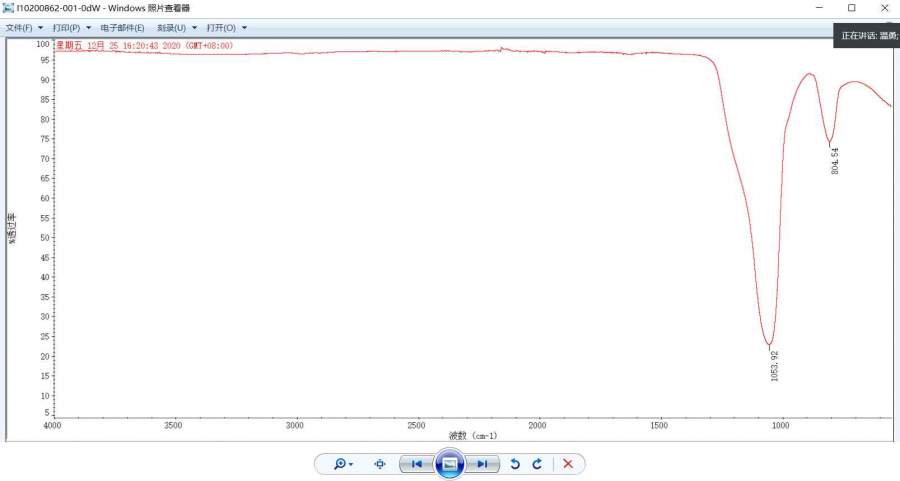The width and height of the screenshot is (900, 481).
Task: Open the zoom magnifier control
Action: [x=343, y=464]
